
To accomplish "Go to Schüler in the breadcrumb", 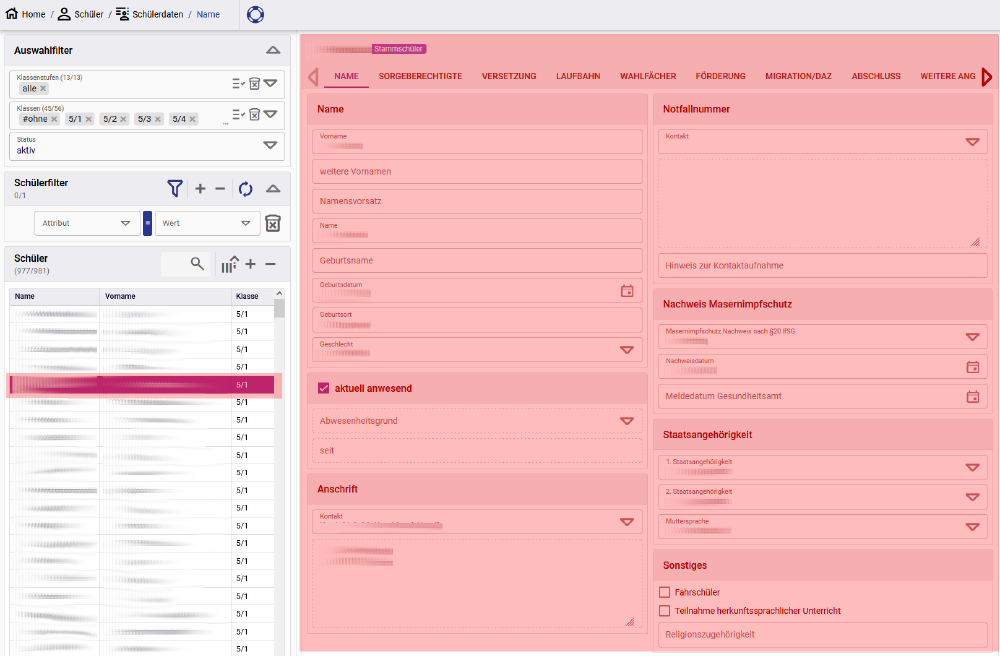I will click(x=88, y=14).
